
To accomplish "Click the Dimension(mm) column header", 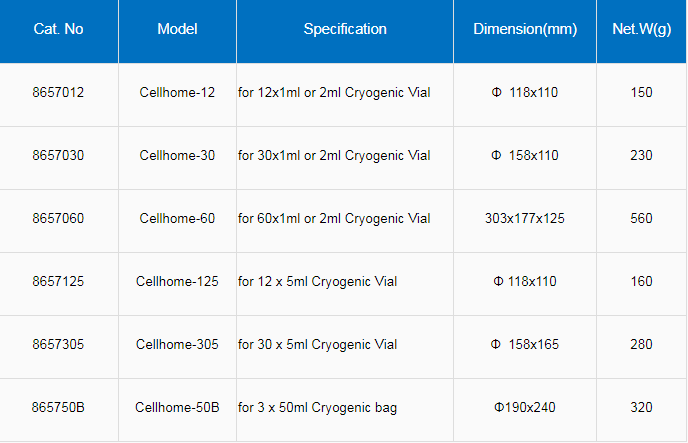I will pyautogui.click(x=525, y=29).
